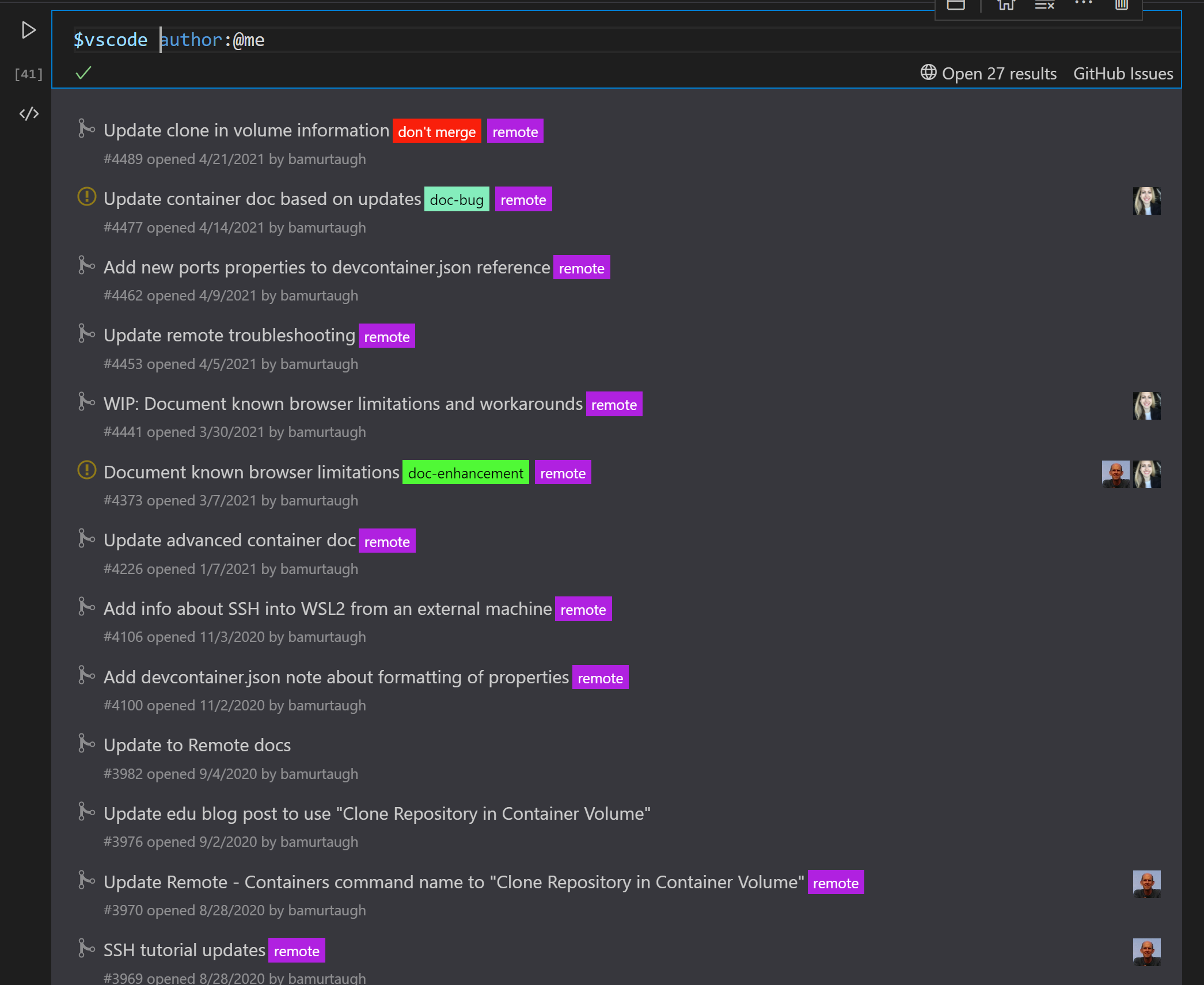Click the avatar beside 'Update Remote - Containers command name'
The width and height of the screenshot is (1204, 985).
point(1148,884)
